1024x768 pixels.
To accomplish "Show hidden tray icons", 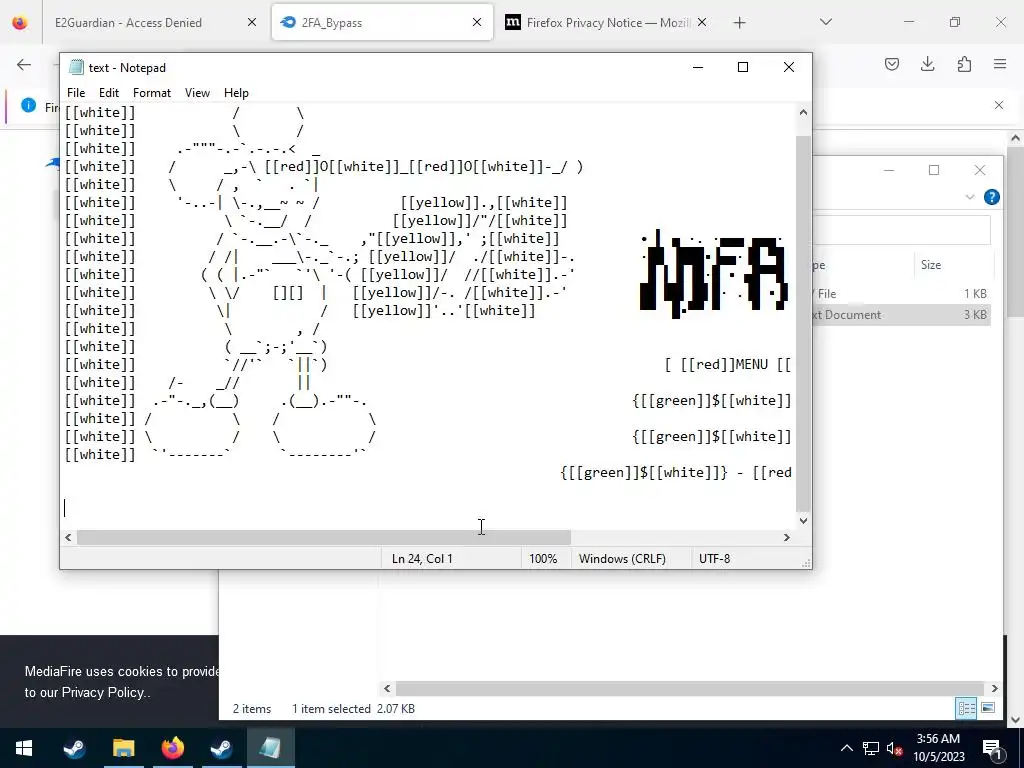I will click(x=846, y=748).
